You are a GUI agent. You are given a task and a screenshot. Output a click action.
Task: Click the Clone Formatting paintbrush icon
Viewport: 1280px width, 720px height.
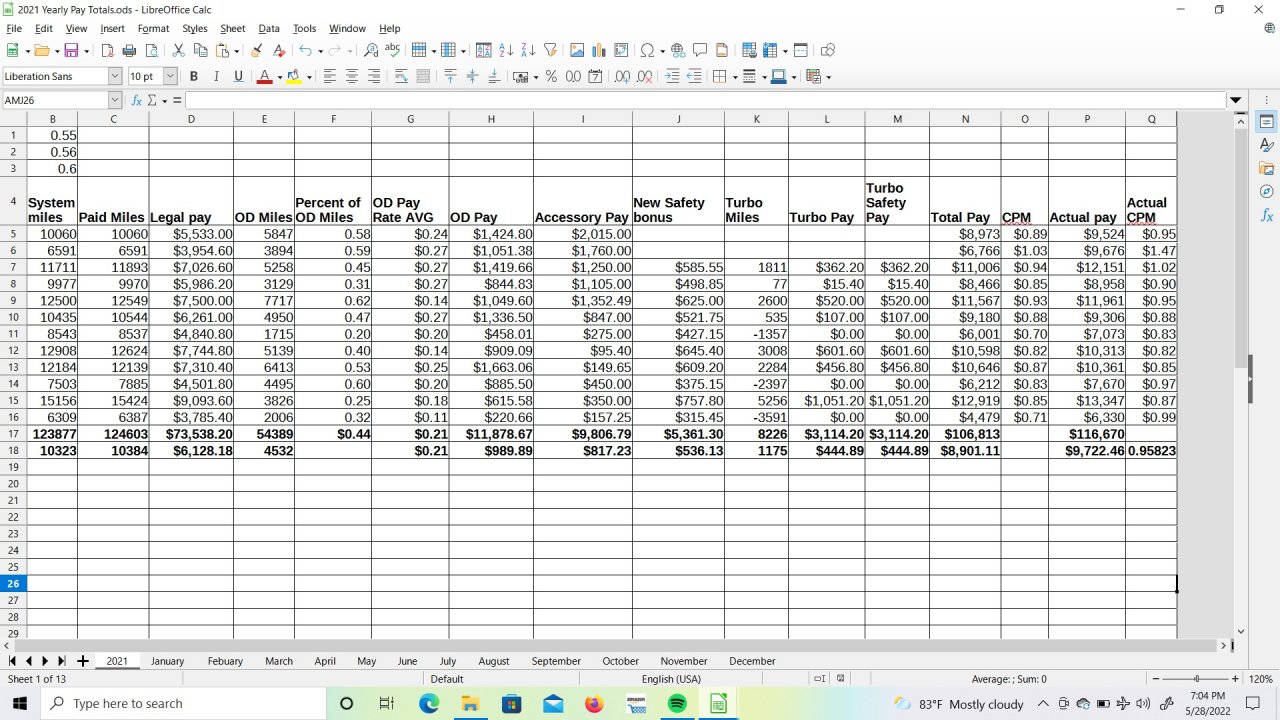pos(256,50)
